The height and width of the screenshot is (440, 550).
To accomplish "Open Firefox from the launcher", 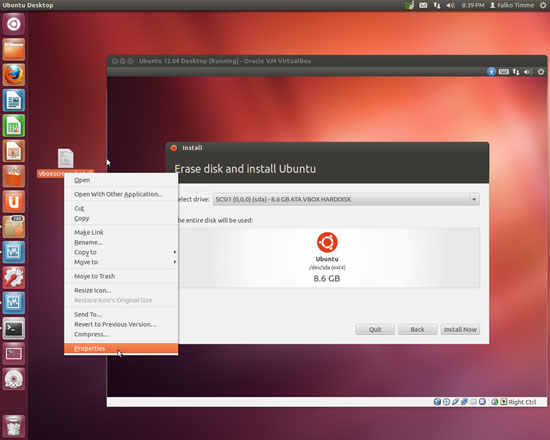I will coord(14,75).
